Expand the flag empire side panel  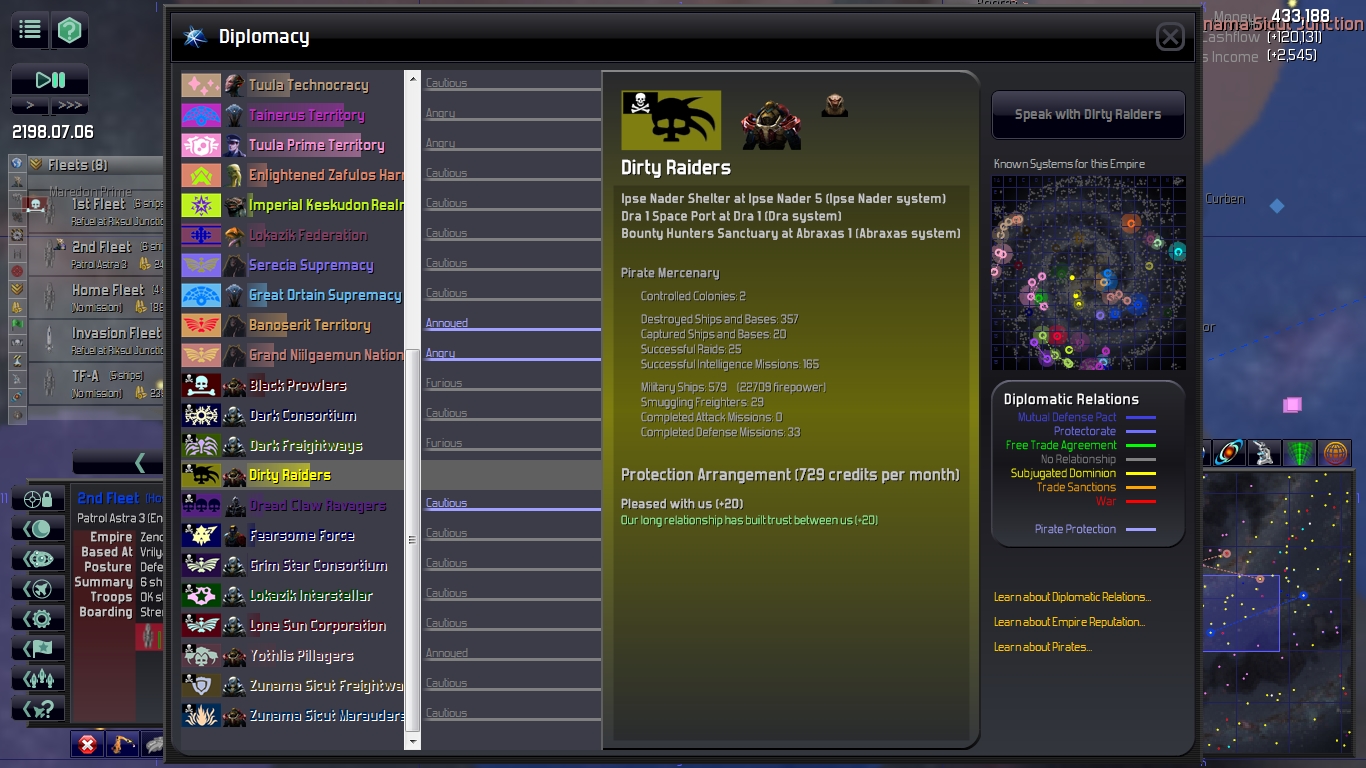pos(39,648)
